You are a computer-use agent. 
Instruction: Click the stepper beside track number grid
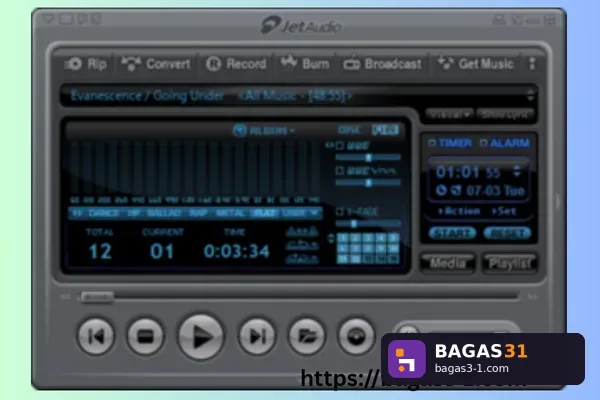click(331, 238)
